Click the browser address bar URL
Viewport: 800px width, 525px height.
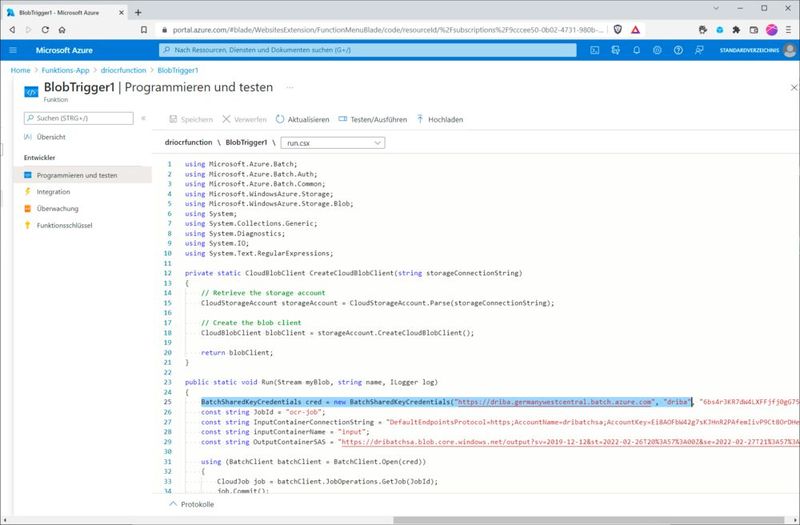click(x=388, y=30)
